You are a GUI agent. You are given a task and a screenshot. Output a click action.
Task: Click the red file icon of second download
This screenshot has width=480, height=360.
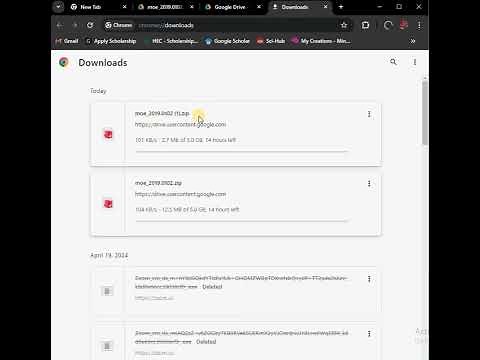108,204
